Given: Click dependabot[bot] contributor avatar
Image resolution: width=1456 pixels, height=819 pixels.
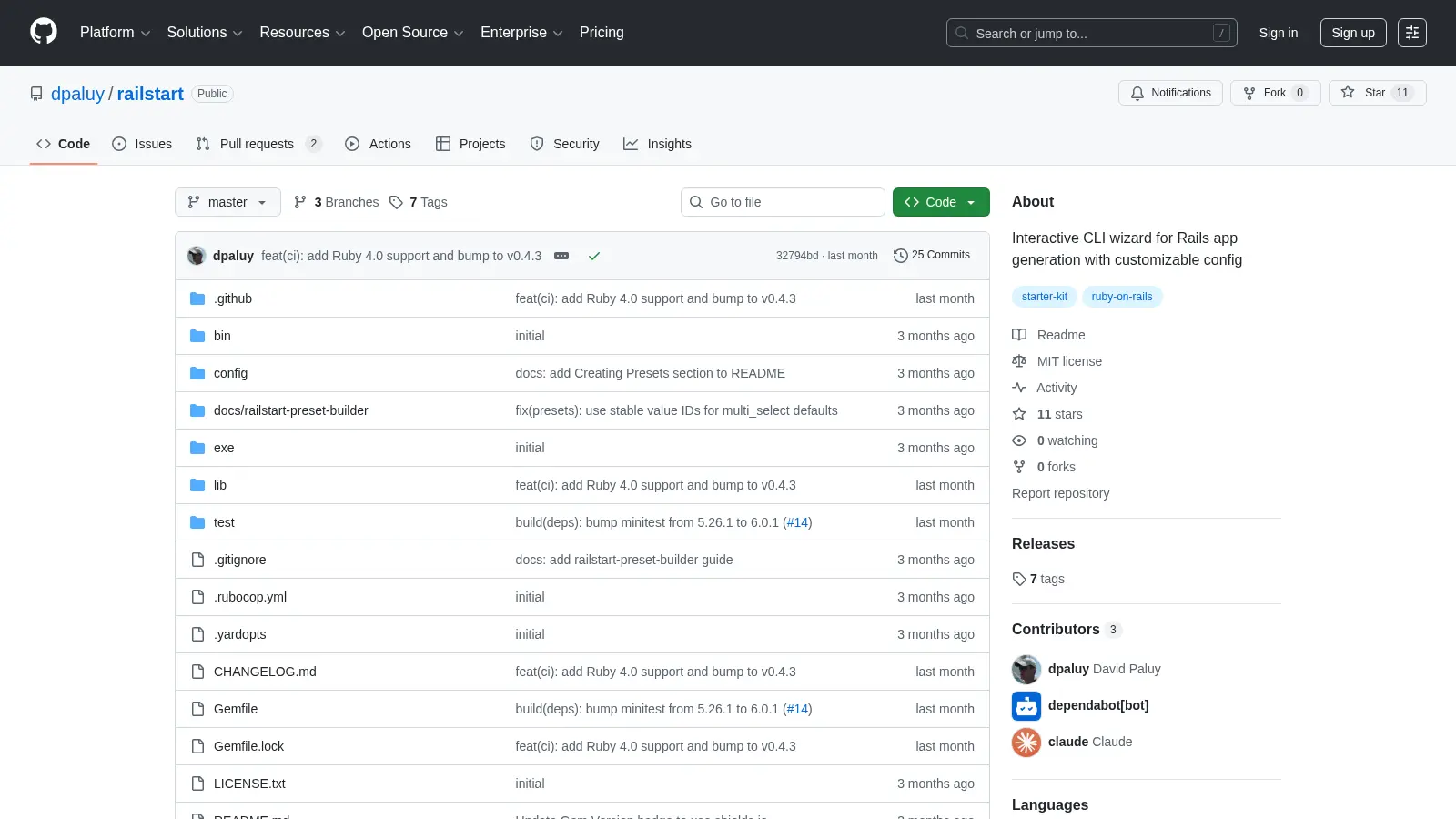Looking at the screenshot, I should (x=1026, y=705).
